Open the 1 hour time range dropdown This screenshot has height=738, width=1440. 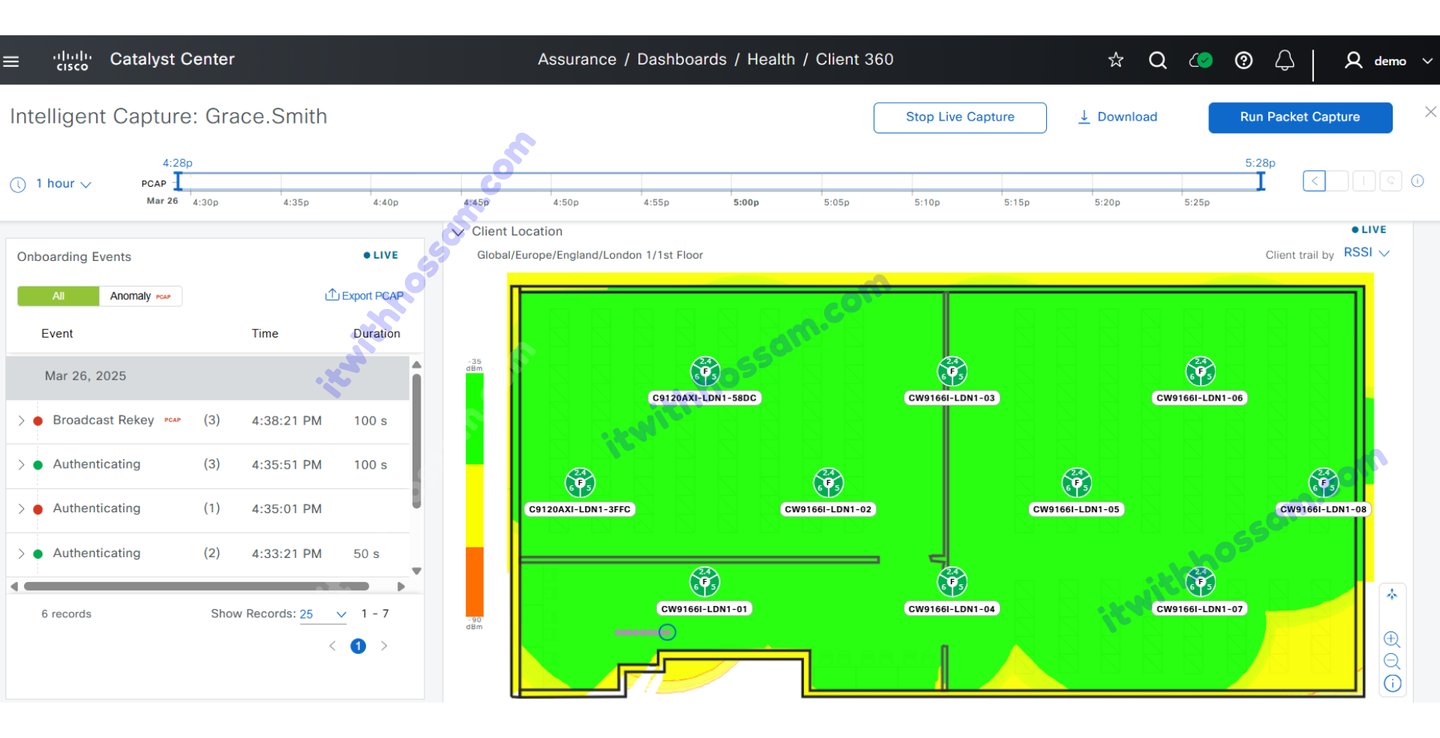pyautogui.click(x=64, y=184)
